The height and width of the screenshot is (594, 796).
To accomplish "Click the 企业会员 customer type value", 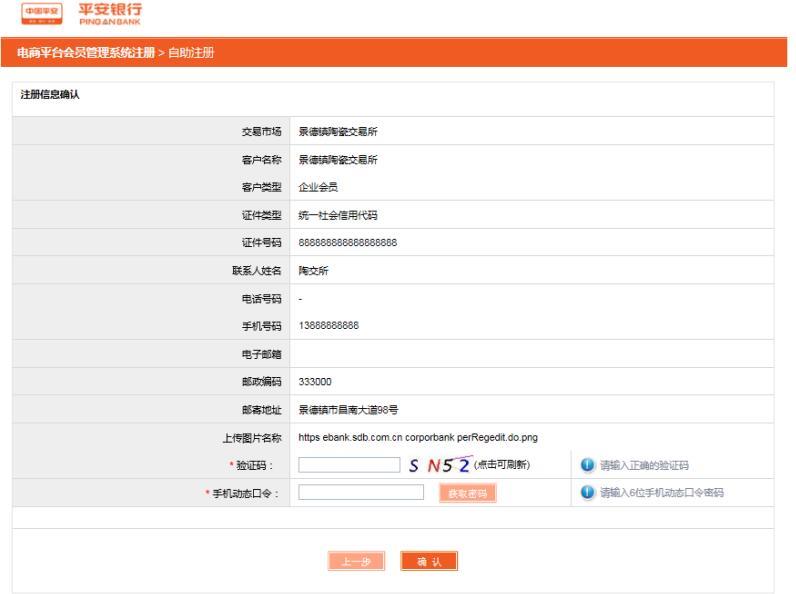I will 318,187.
